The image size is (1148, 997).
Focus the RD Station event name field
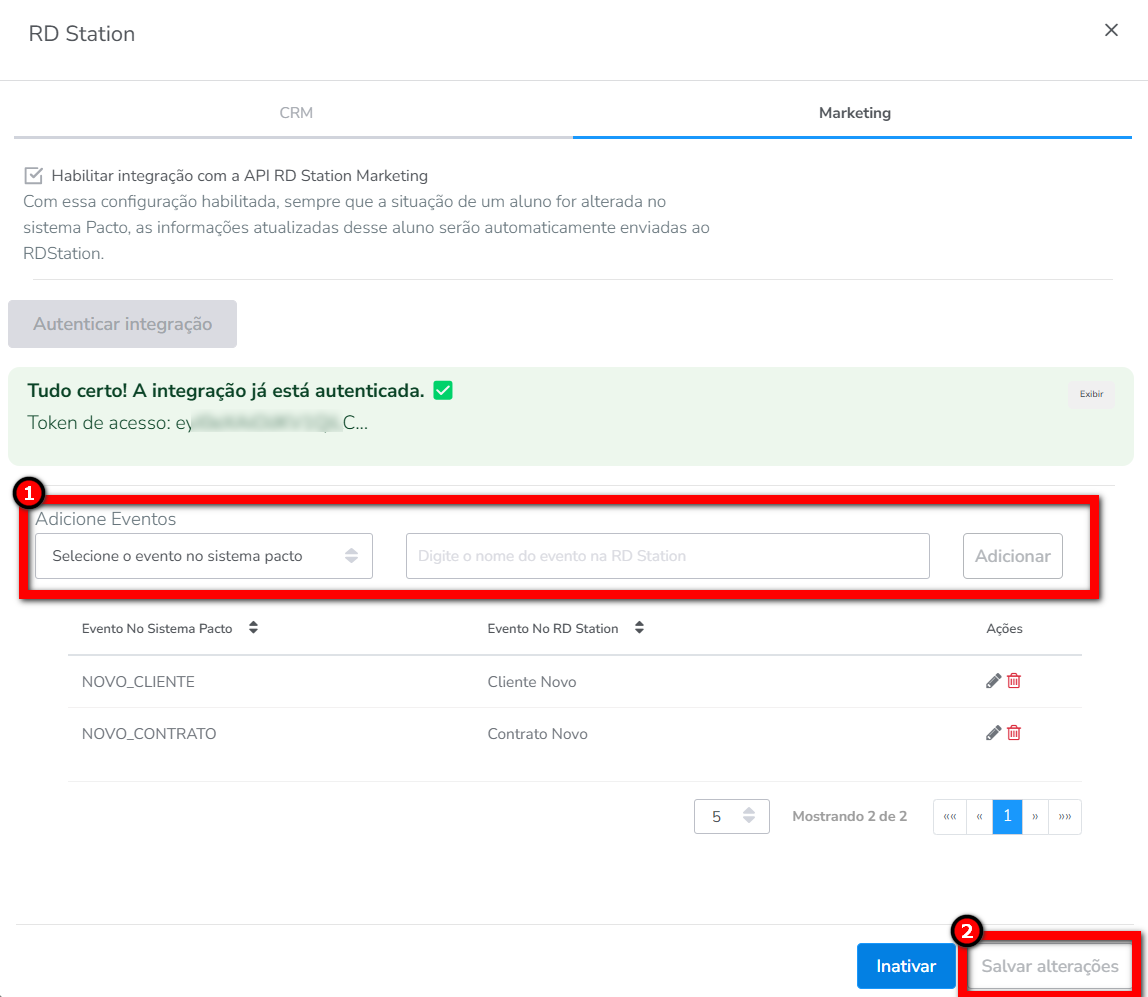(667, 556)
